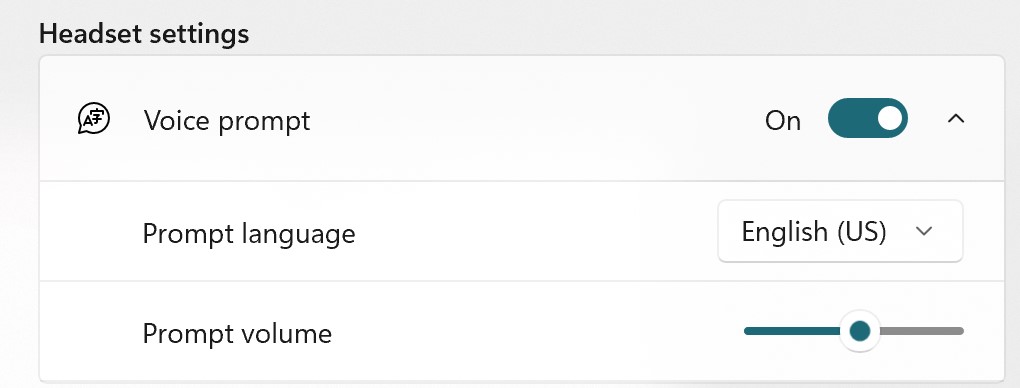Click the white knob of the Voice prompt switch
This screenshot has width=1020, height=388.
click(889, 118)
